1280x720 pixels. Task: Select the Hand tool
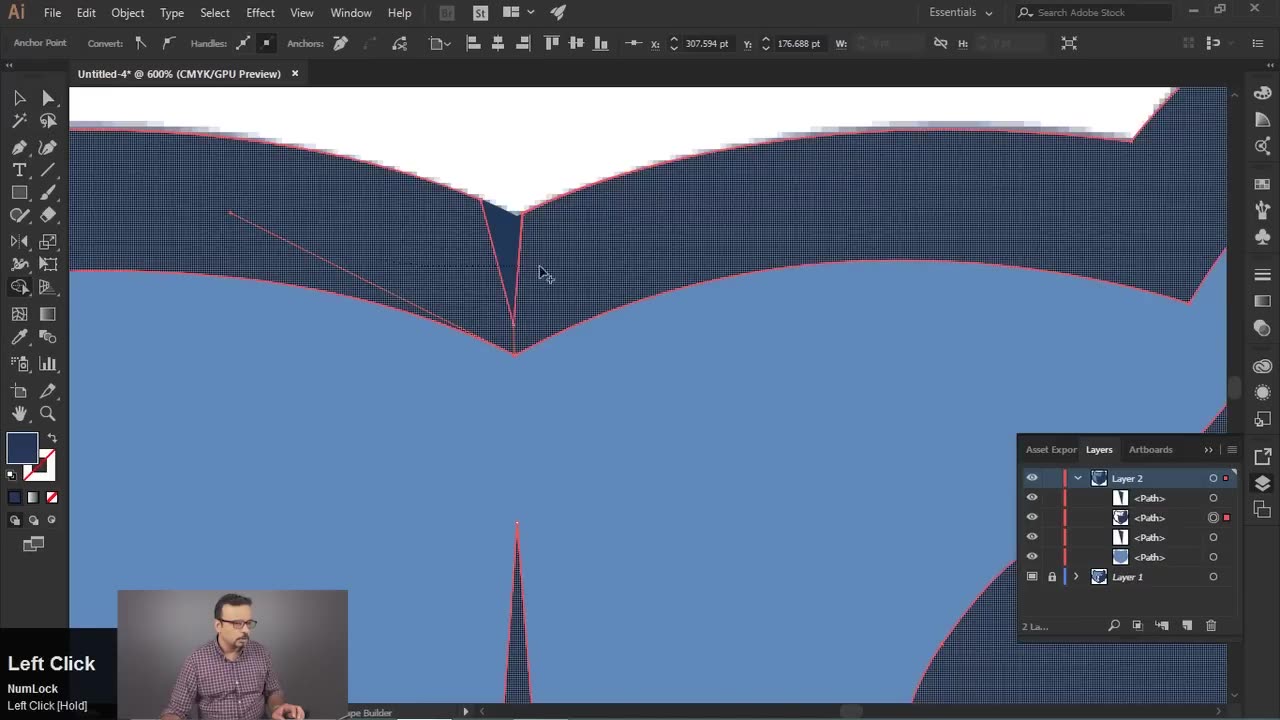click(x=19, y=414)
